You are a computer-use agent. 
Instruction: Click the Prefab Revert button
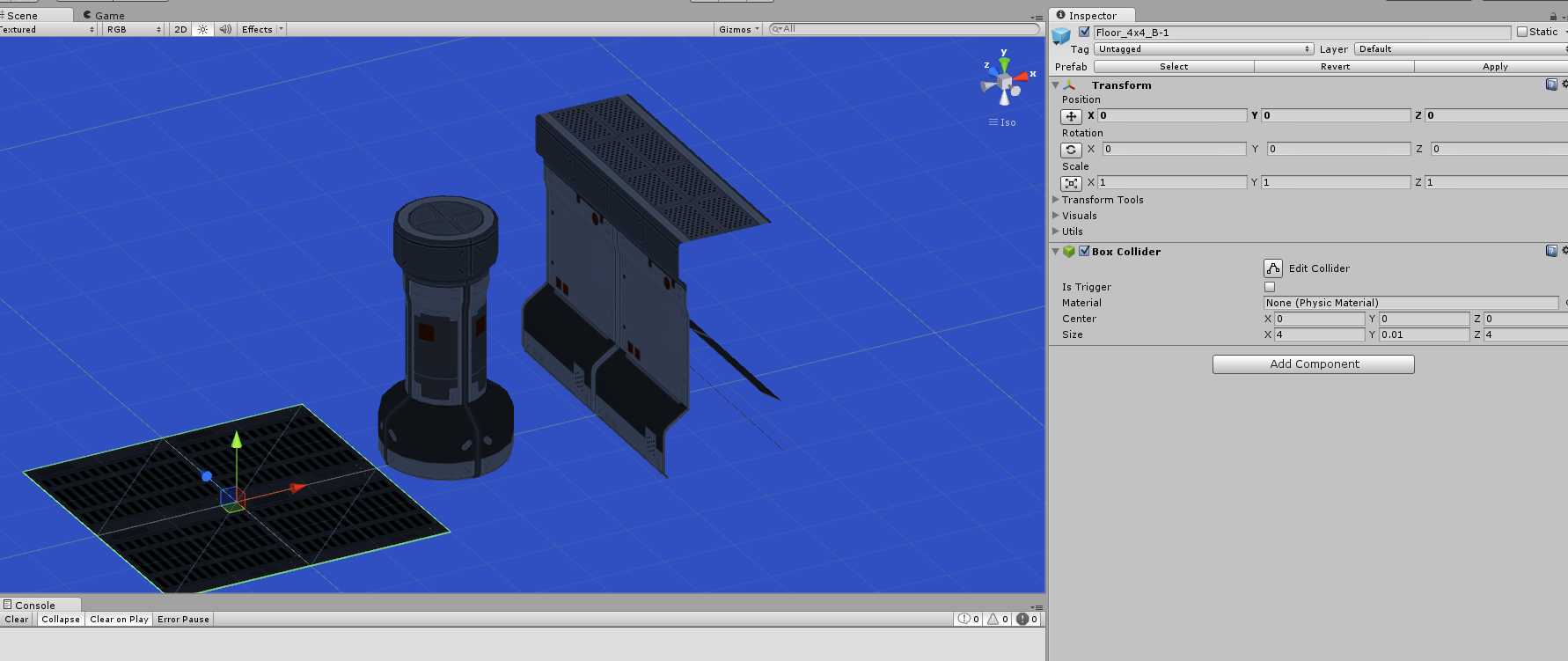point(1335,67)
